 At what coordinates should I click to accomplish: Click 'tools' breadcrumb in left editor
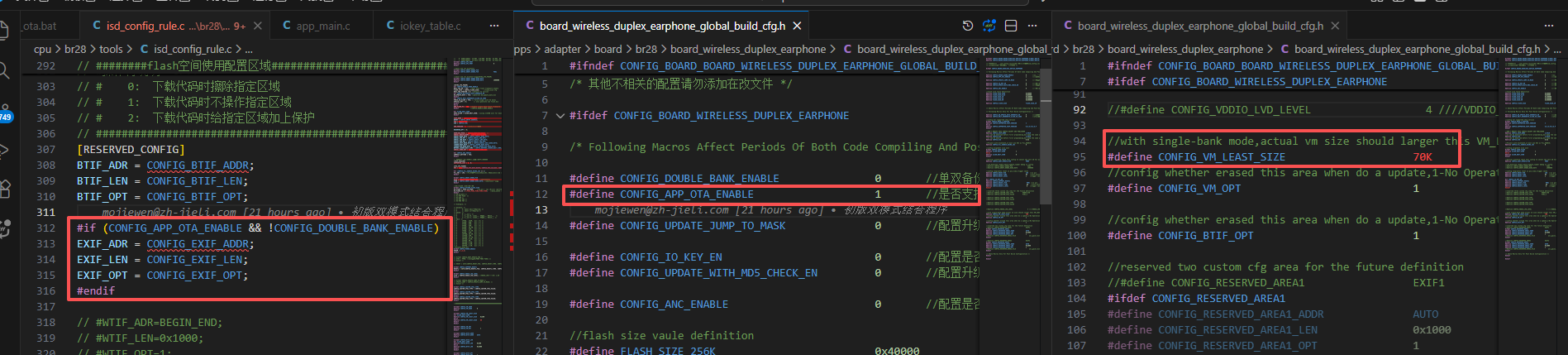point(111,49)
